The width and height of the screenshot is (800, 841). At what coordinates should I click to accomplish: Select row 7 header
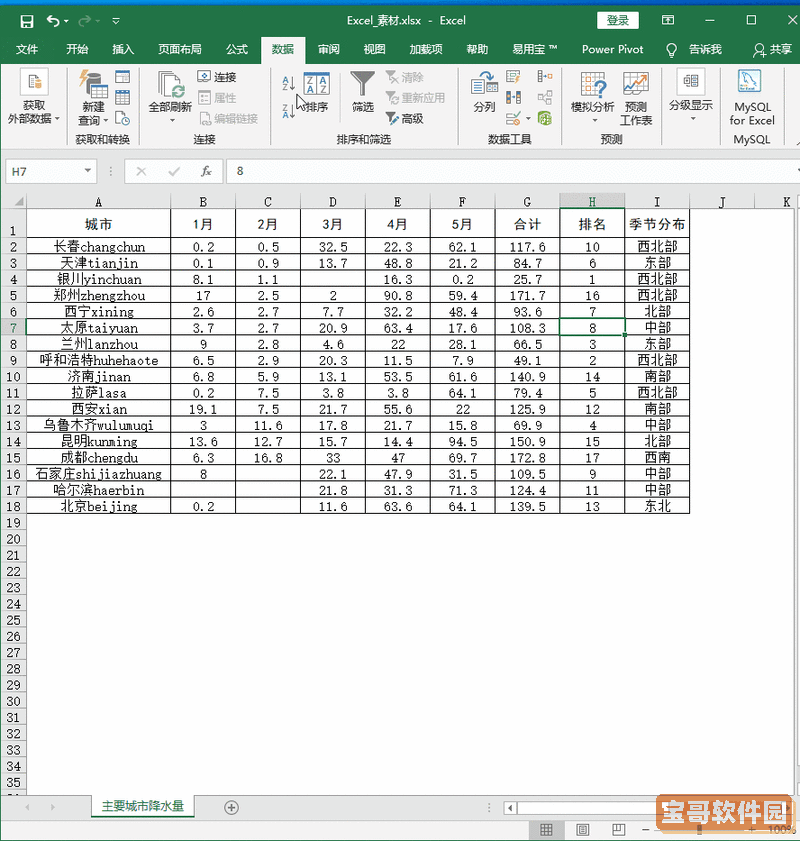(13, 328)
